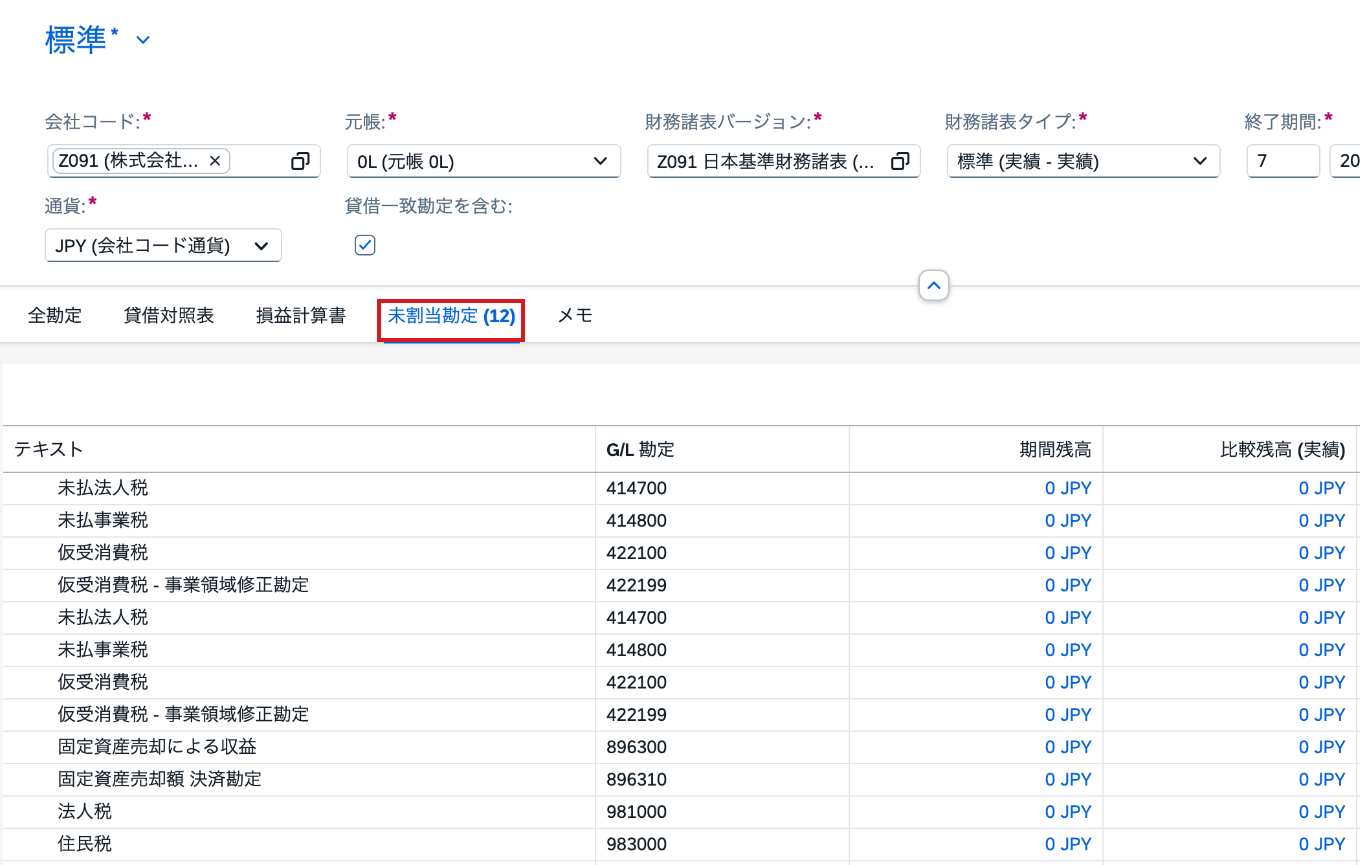The image size is (1360, 865).
Task: Remove the Z091 company code token
Action: point(215,161)
